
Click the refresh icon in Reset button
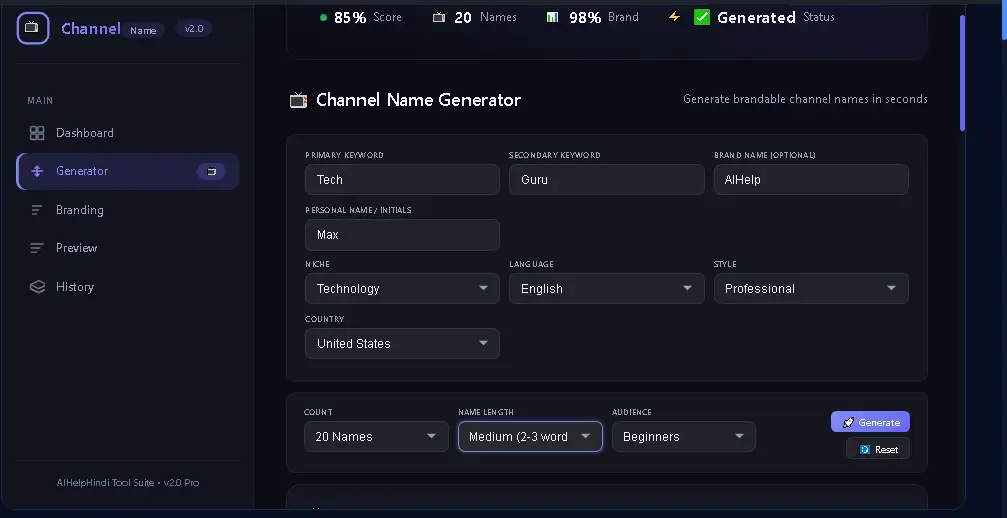864,449
